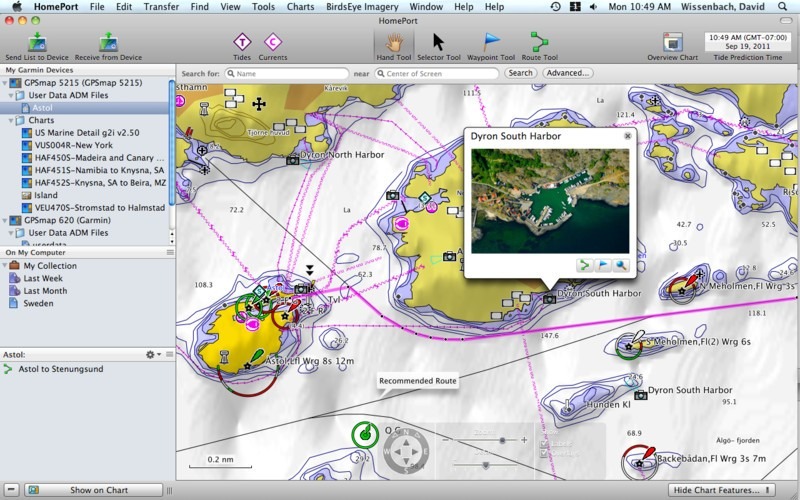Image resolution: width=800 pixels, height=500 pixels.
Task: Select Astol in device tree
Action: coord(84,108)
